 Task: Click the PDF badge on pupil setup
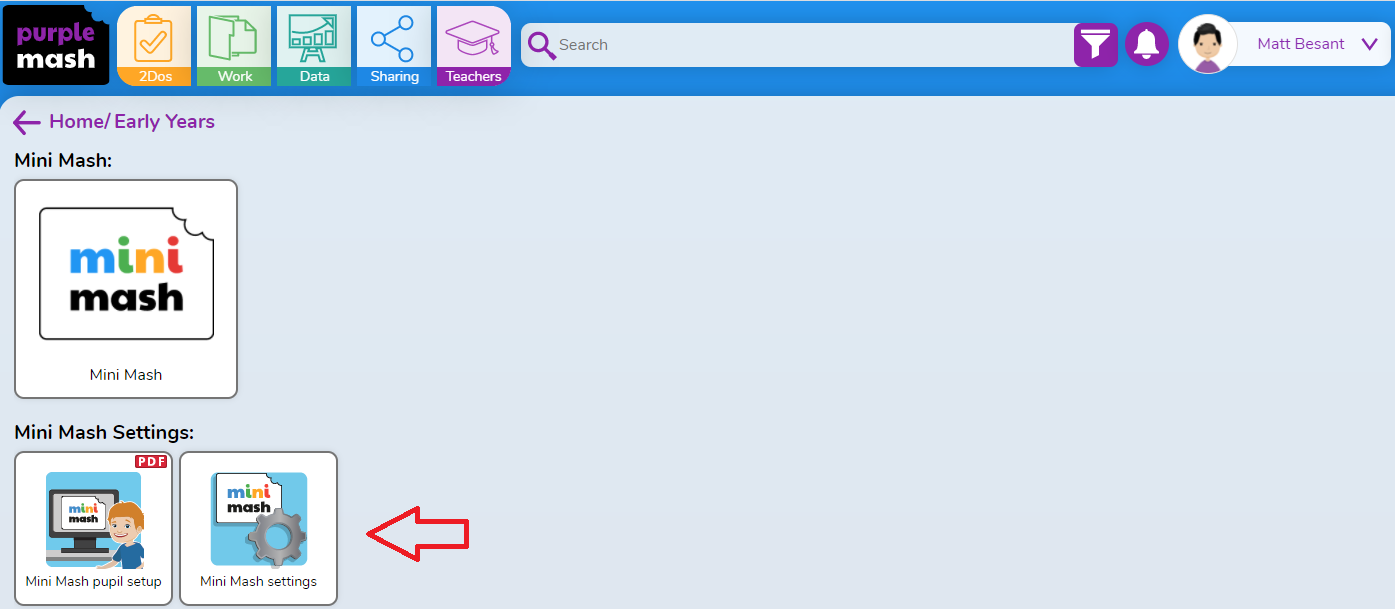click(x=151, y=461)
